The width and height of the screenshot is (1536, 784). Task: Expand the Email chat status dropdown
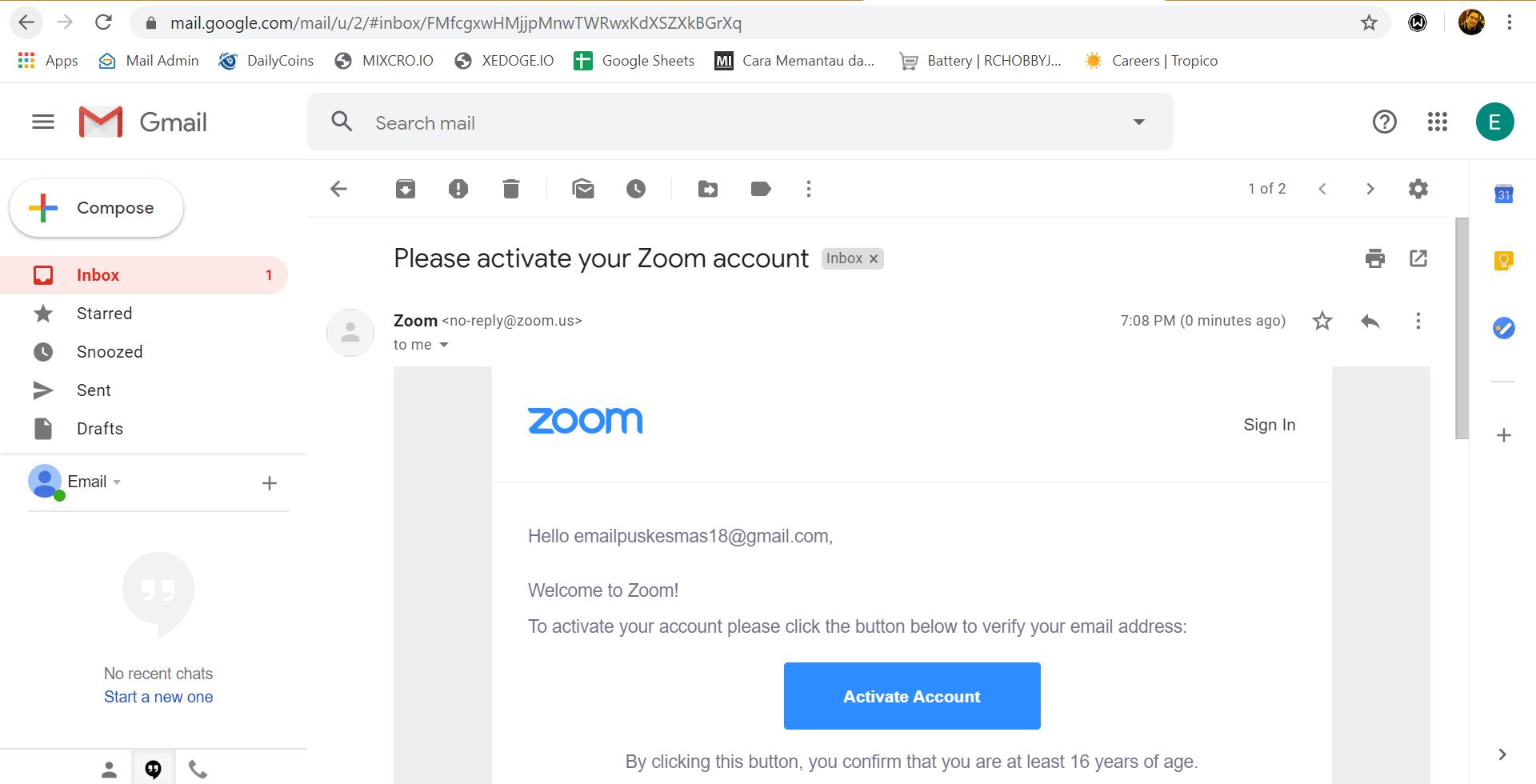click(117, 482)
